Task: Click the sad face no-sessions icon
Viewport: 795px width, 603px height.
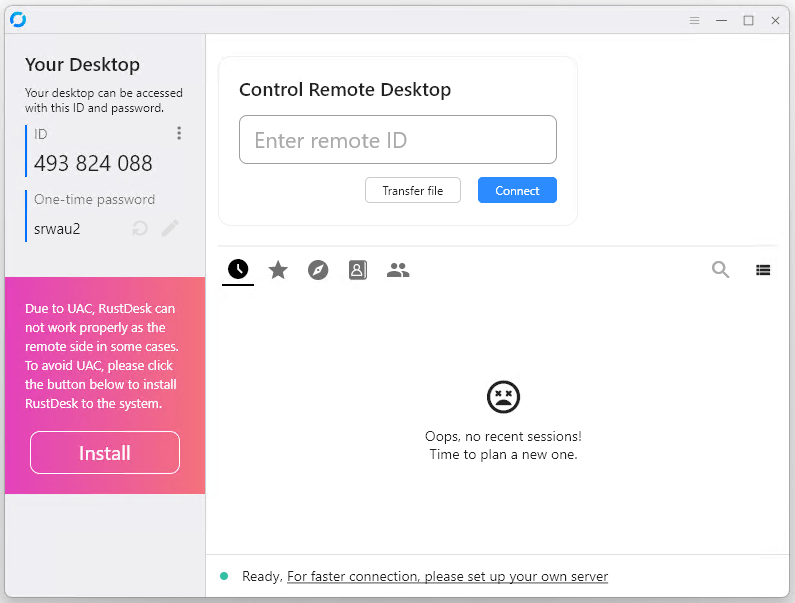Action: [503, 397]
